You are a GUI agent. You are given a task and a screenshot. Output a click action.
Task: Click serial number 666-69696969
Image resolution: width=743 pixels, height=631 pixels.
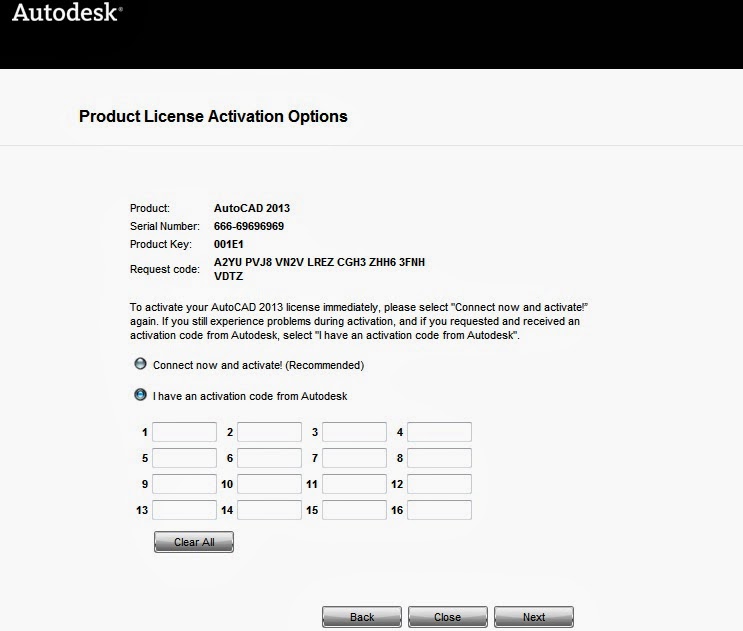tap(249, 226)
